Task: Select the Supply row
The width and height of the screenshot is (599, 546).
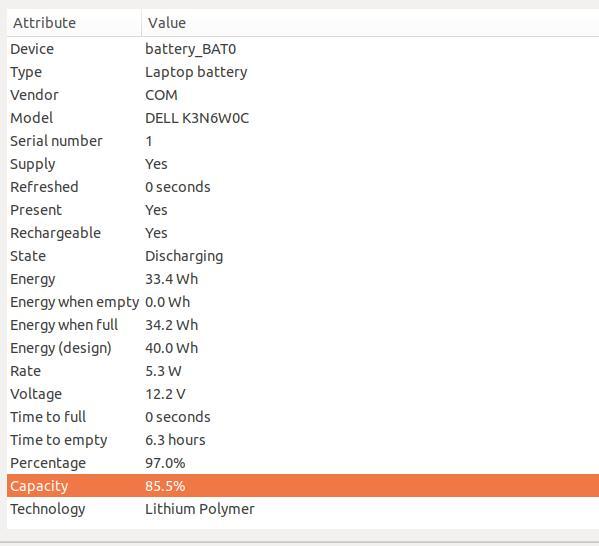Action: (x=303, y=164)
